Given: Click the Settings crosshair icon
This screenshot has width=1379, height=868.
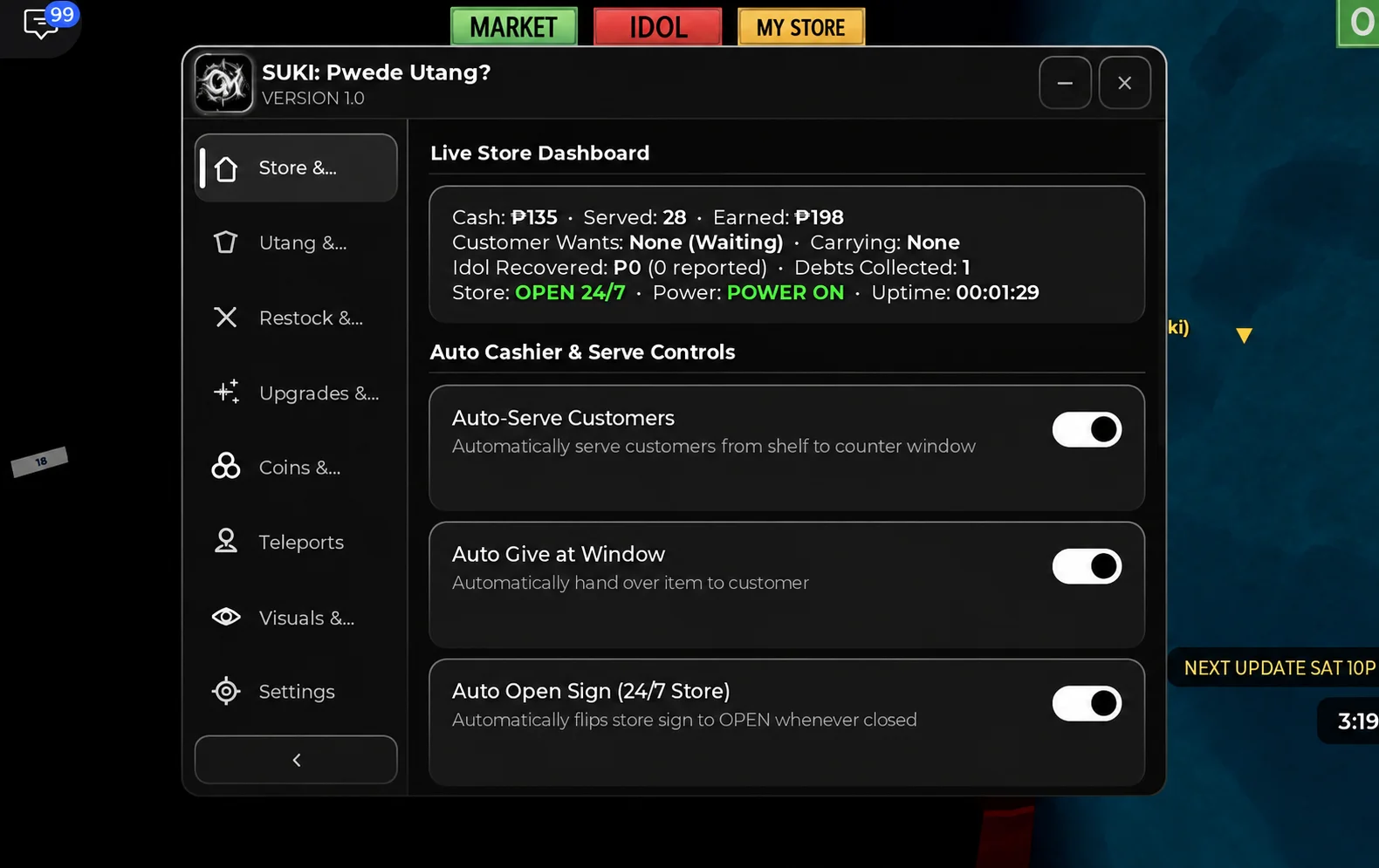Looking at the screenshot, I should pos(226,691).
